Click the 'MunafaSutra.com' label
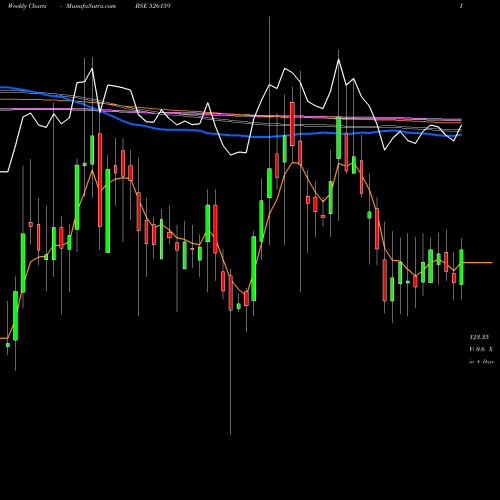500x500 pixels. click(x=91, y=6)
